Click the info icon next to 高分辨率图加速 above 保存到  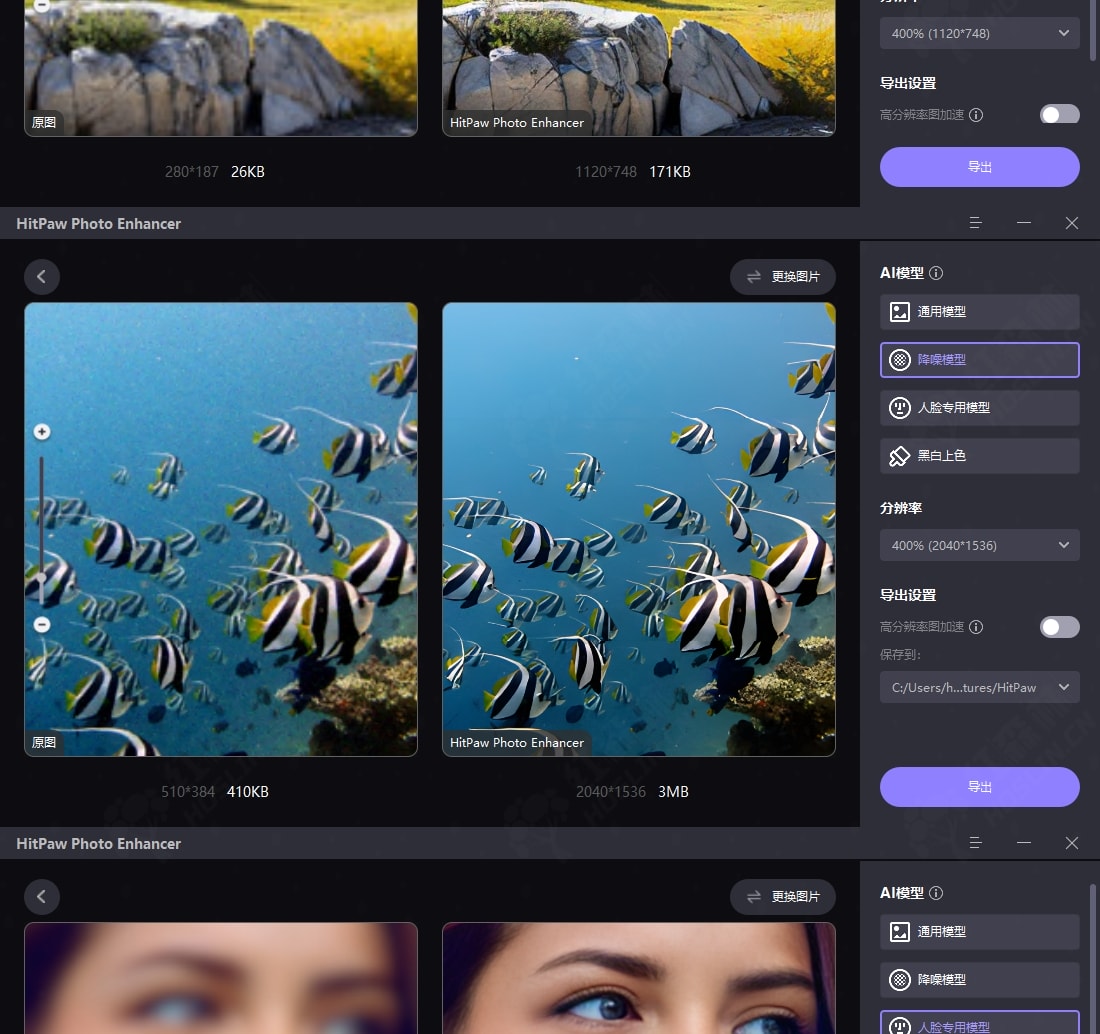(976, 627)
